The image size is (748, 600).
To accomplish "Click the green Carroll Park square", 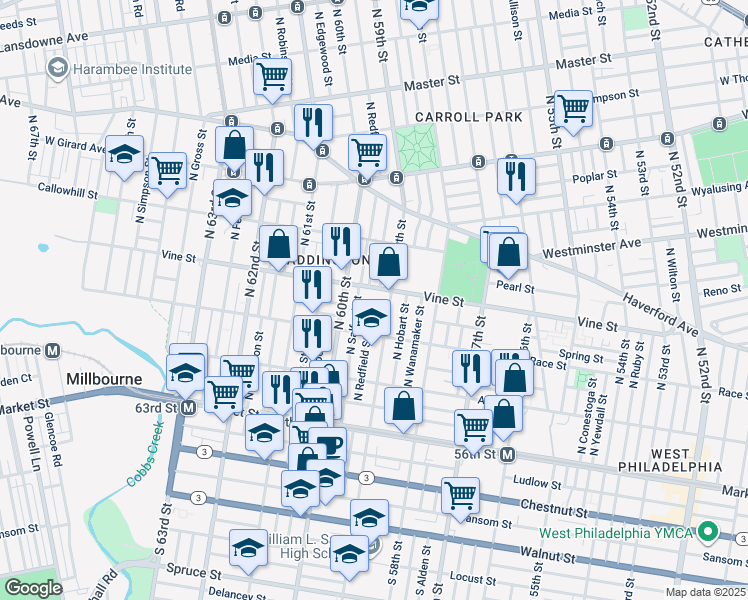I will tap(417, 147).
